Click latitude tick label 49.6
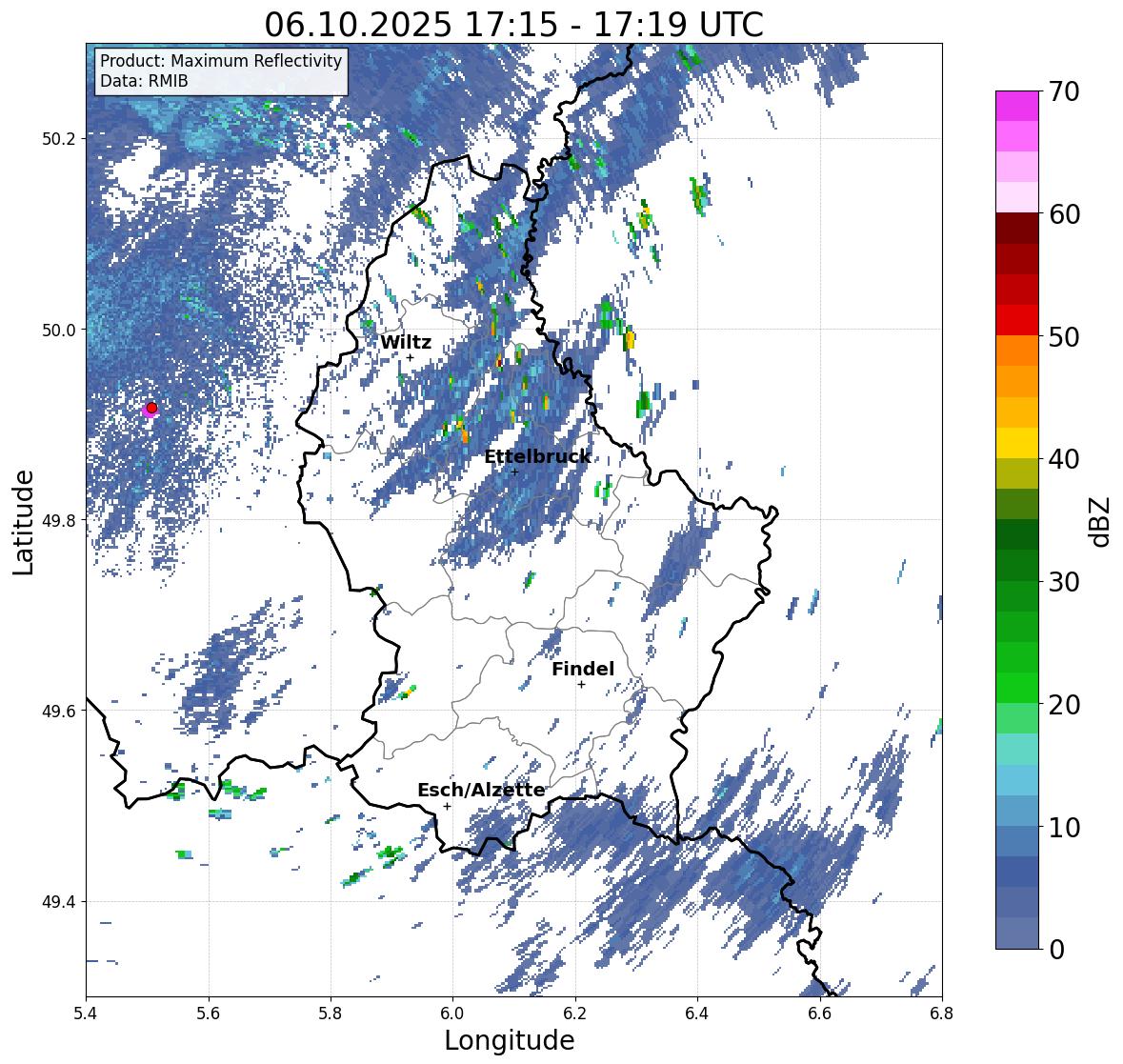This screenshot has height=1064, width=1123. (x=61, y=711)
